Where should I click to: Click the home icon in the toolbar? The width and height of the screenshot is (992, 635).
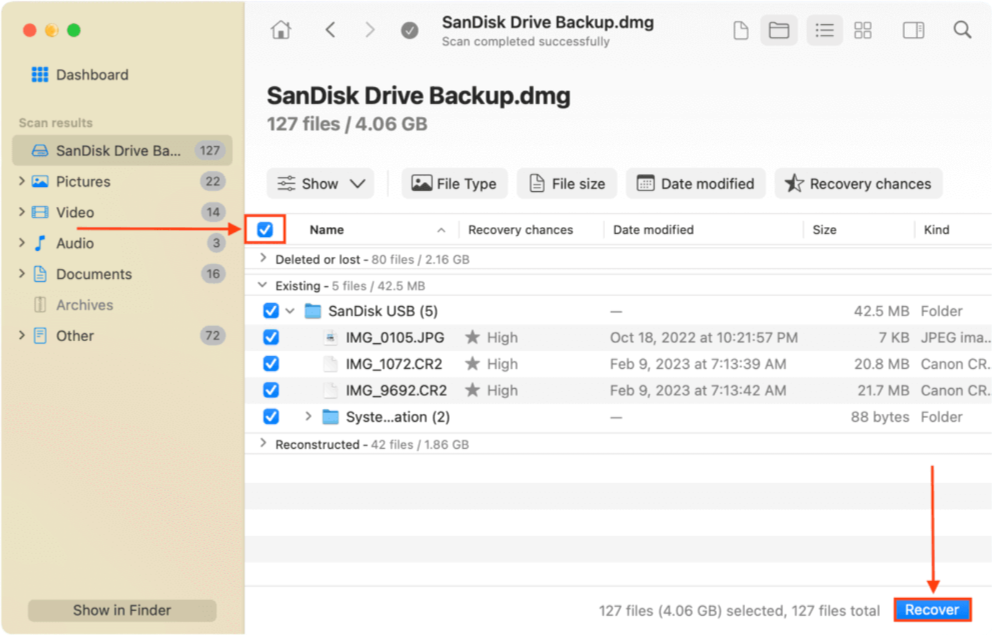tap(281, 30)
